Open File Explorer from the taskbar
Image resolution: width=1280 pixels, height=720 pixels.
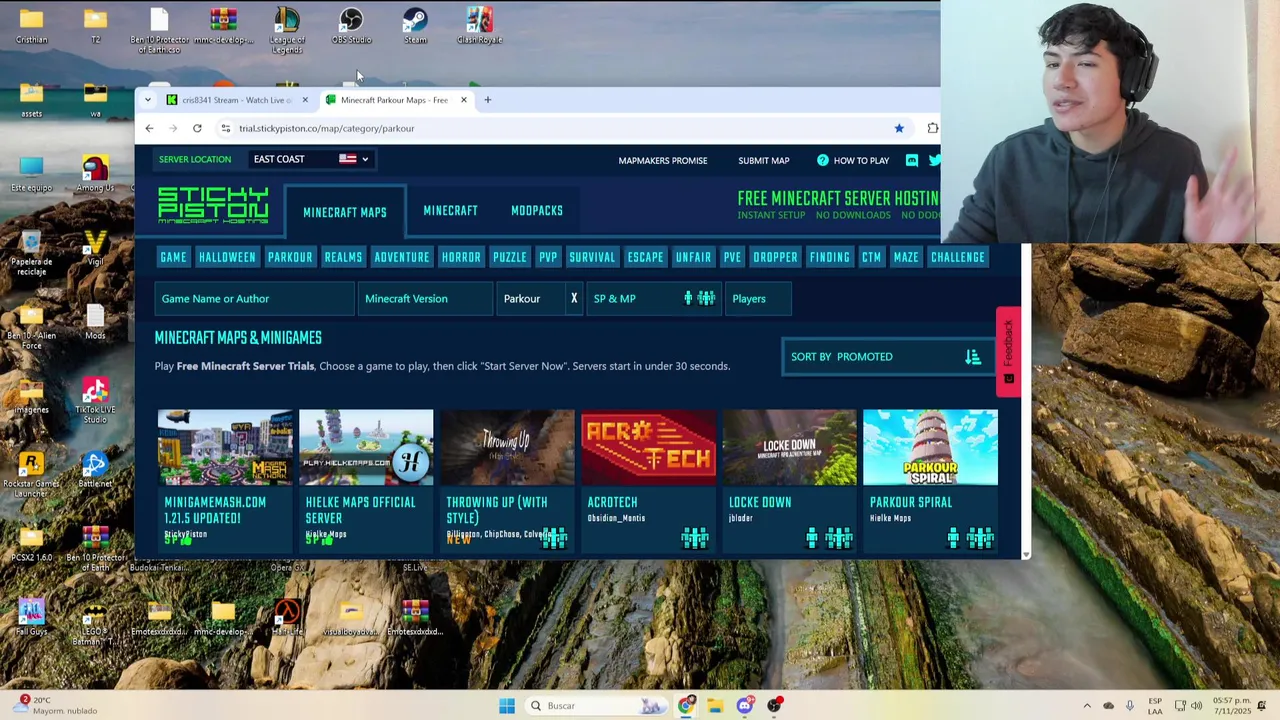click(715, 706)
